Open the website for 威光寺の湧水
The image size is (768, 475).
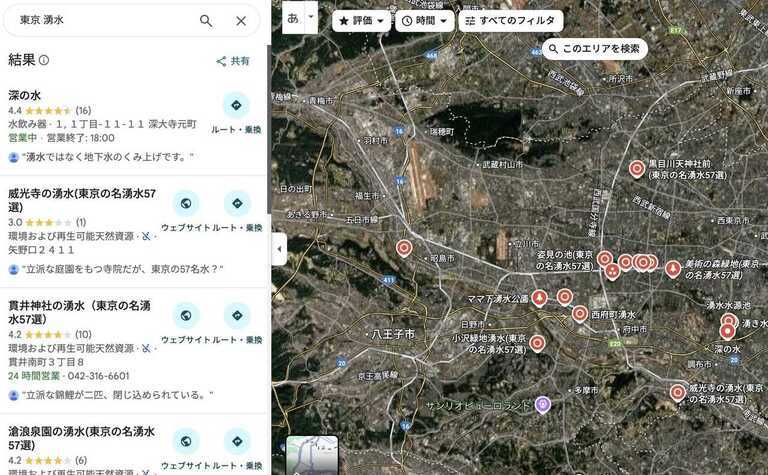coord(186,203)
